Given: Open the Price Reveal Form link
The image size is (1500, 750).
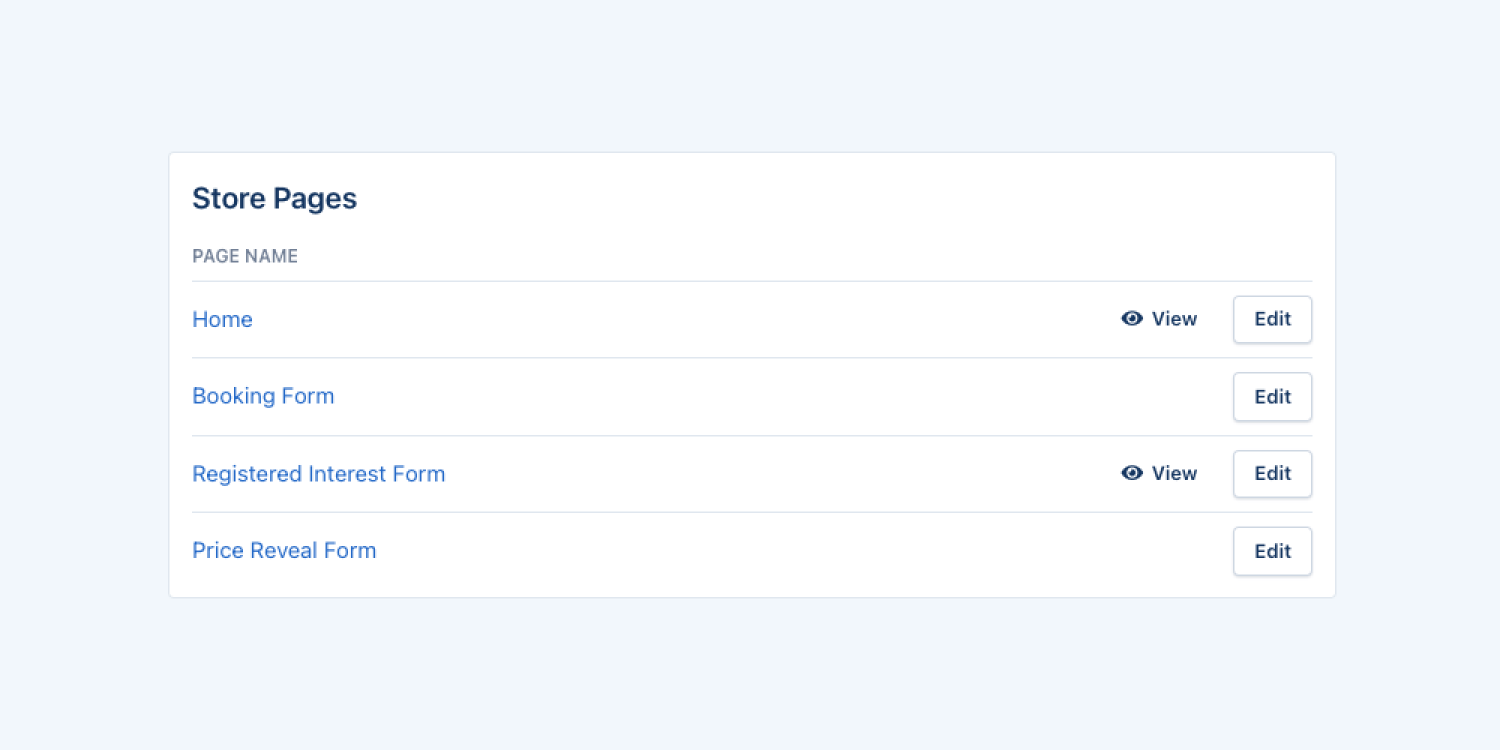Looking at the screenshot, I should [284, 551].
